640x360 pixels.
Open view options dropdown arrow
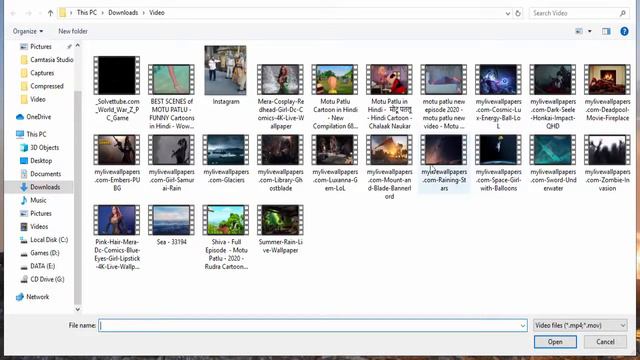(x=589, y=31)
